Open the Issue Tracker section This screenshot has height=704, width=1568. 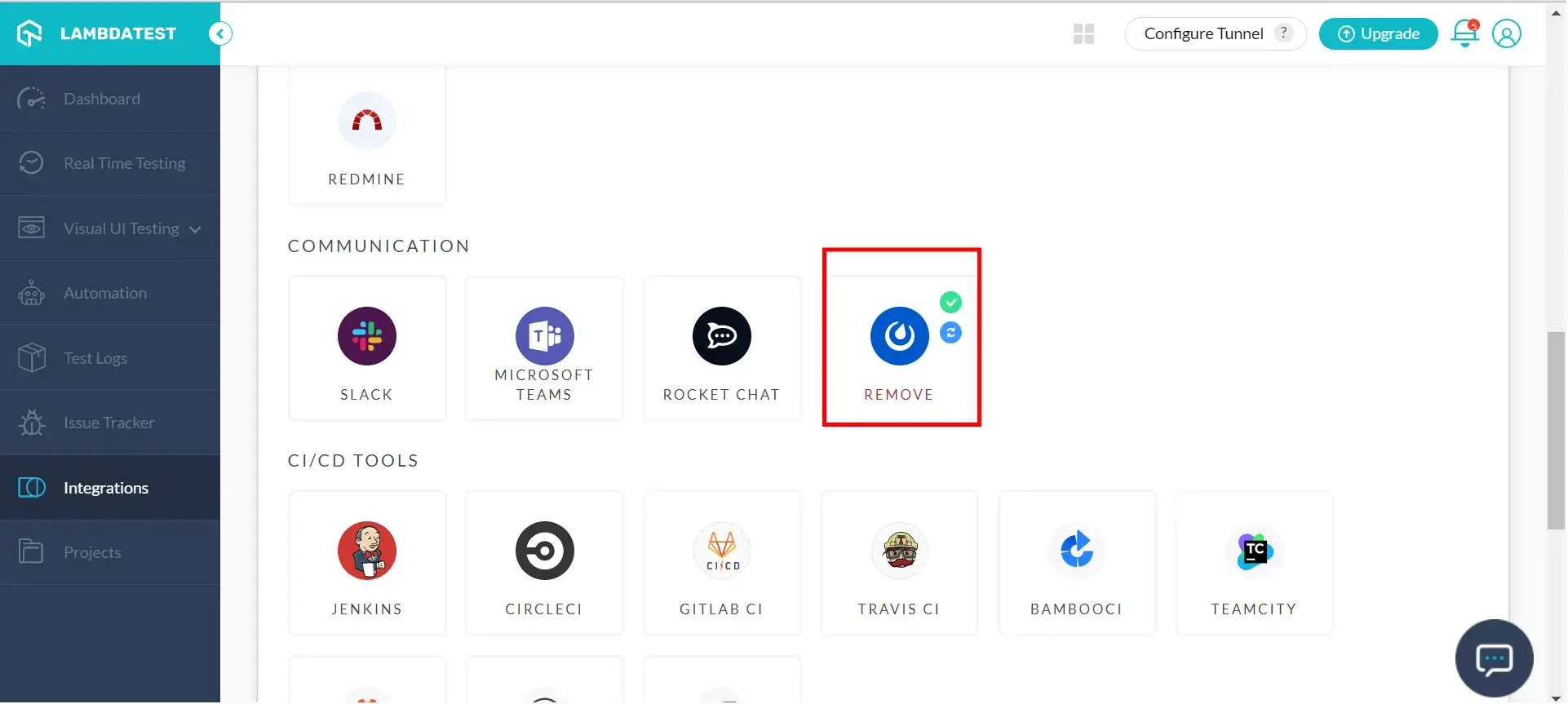coord(109,423)
